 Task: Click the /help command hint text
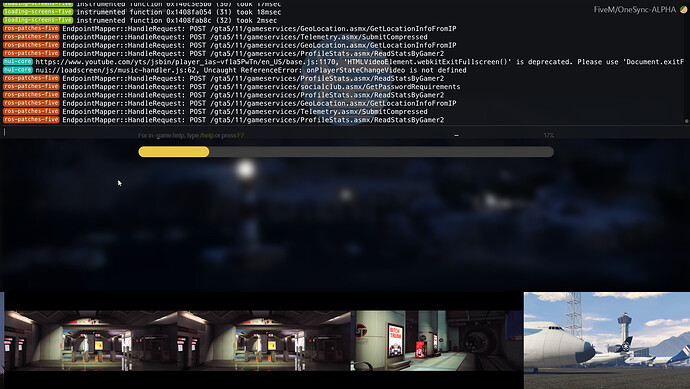[207, 136]
